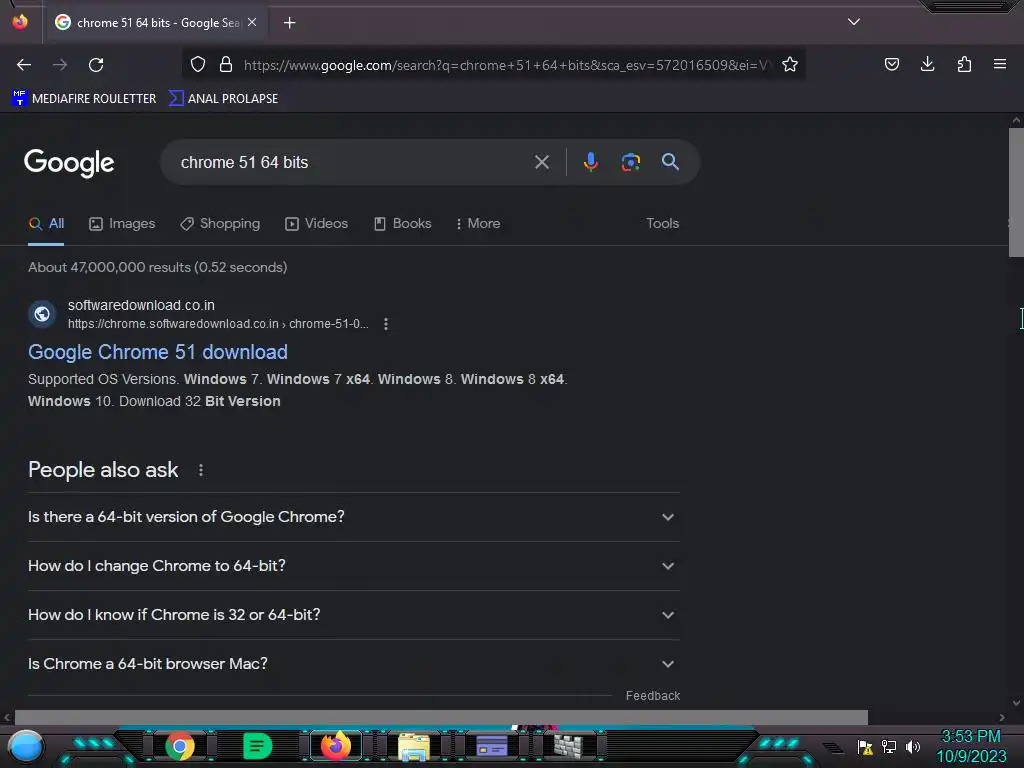Expand "Is Chrome a 64-bit browser Mac?"
Image resolution: width=1024 pixels, height=768 pixels.
pyautogui.click(x=353, y=664)
